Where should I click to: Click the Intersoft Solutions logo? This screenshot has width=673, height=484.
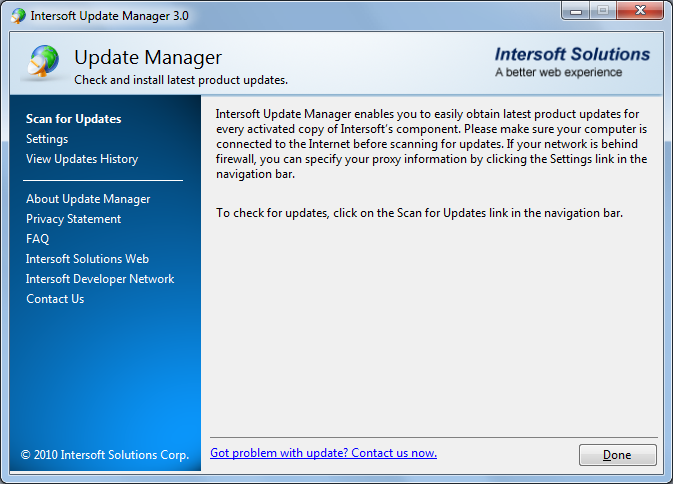pos(572,62)
